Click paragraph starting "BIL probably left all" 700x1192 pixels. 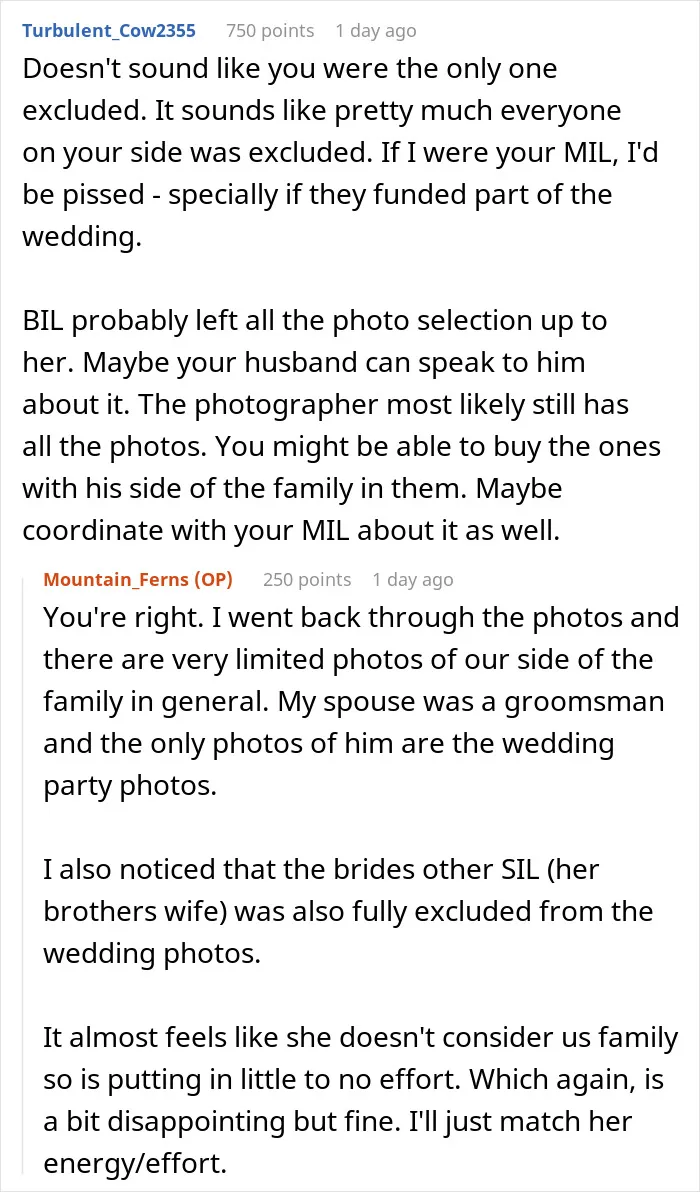341,426
